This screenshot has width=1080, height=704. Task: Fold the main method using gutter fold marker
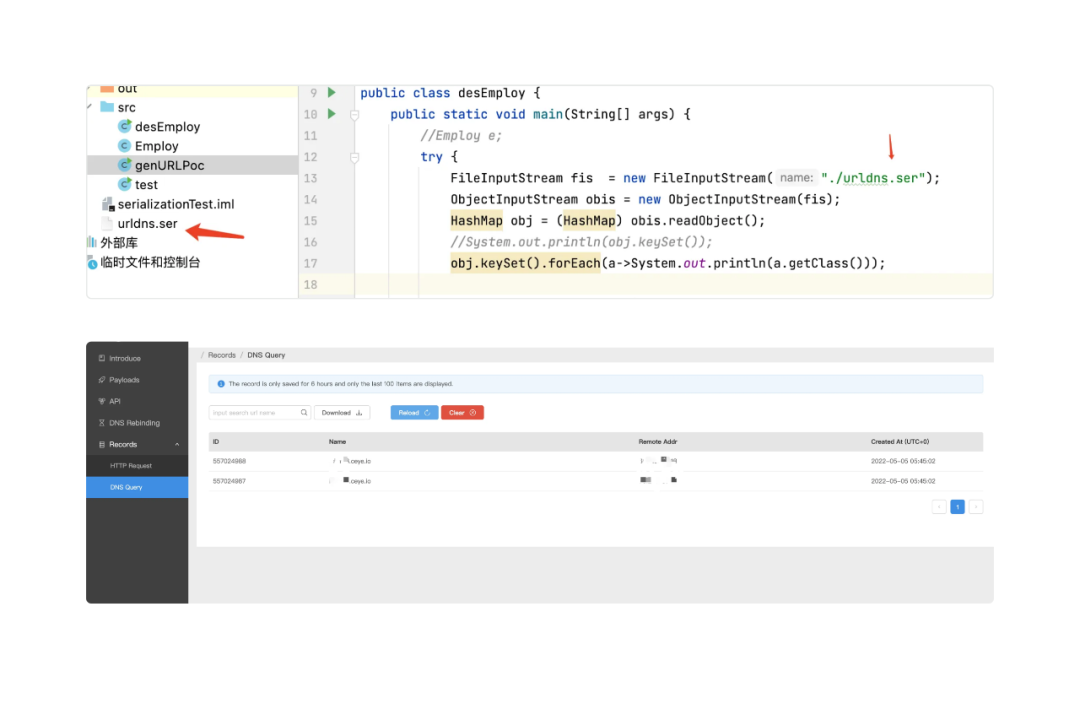[354, 115]
